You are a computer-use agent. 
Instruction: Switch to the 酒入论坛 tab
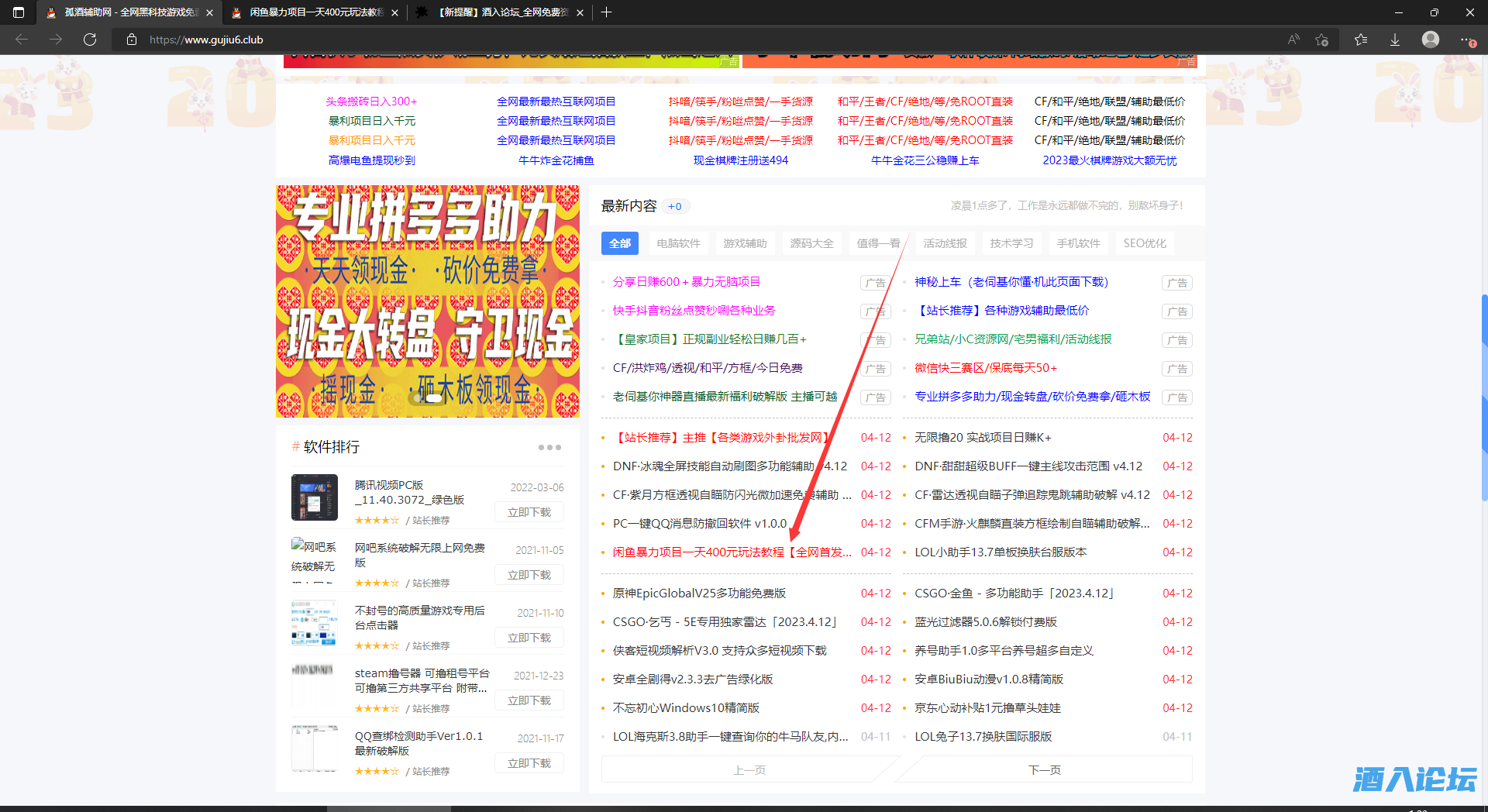pyautogui.click(x=501, y=12)
